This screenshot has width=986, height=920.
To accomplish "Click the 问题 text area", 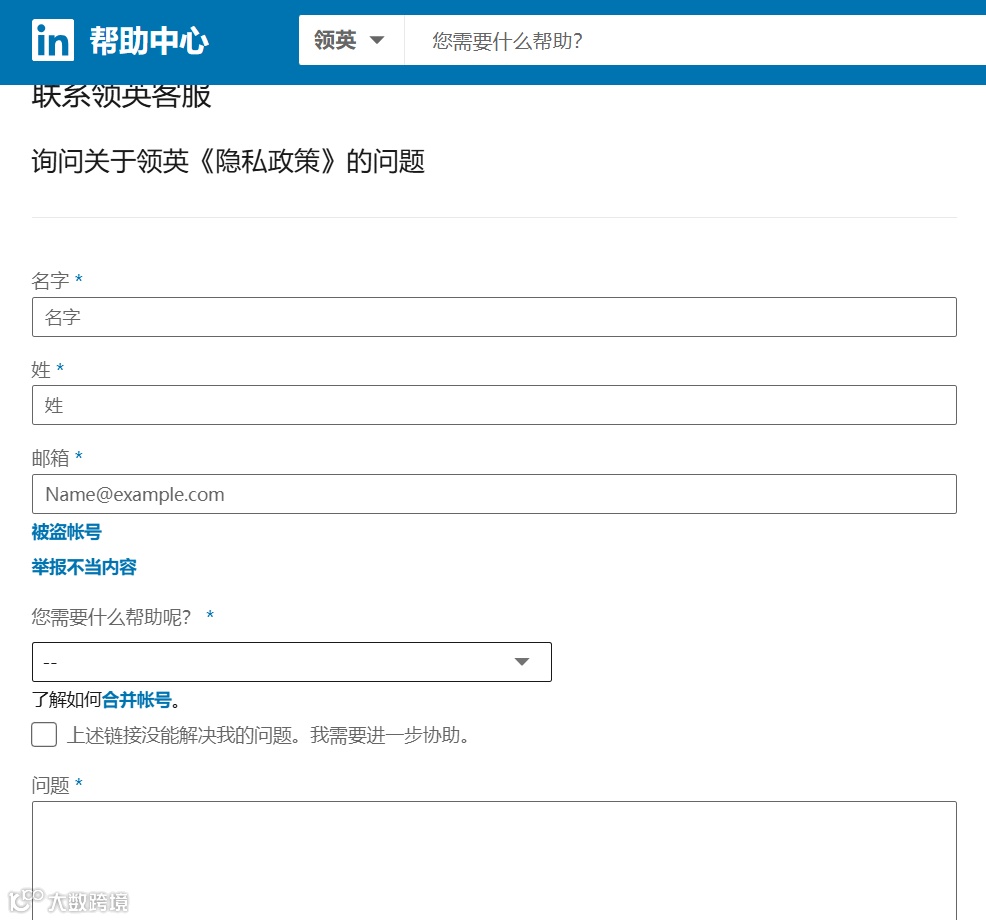I will click(x=494, y=860).
